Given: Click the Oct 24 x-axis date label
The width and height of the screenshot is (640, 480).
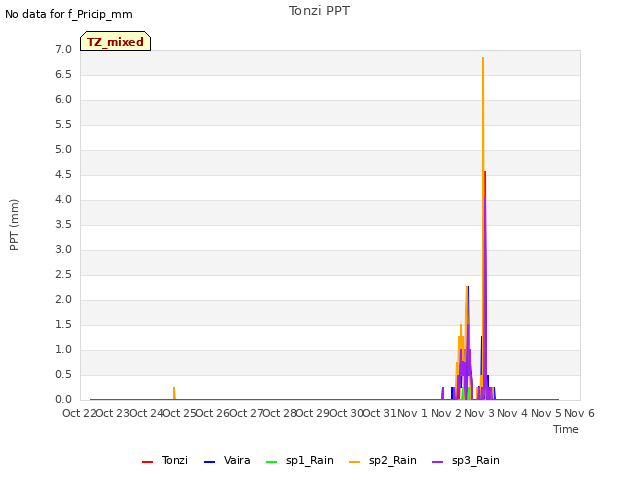Looking at the screenshot, I should pyautogui.click(x=146, y=413).
